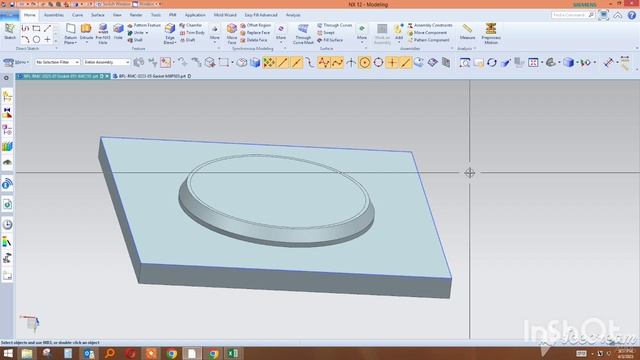
Task: Open the Curve ribbon tab
Action: coord(77,15)
